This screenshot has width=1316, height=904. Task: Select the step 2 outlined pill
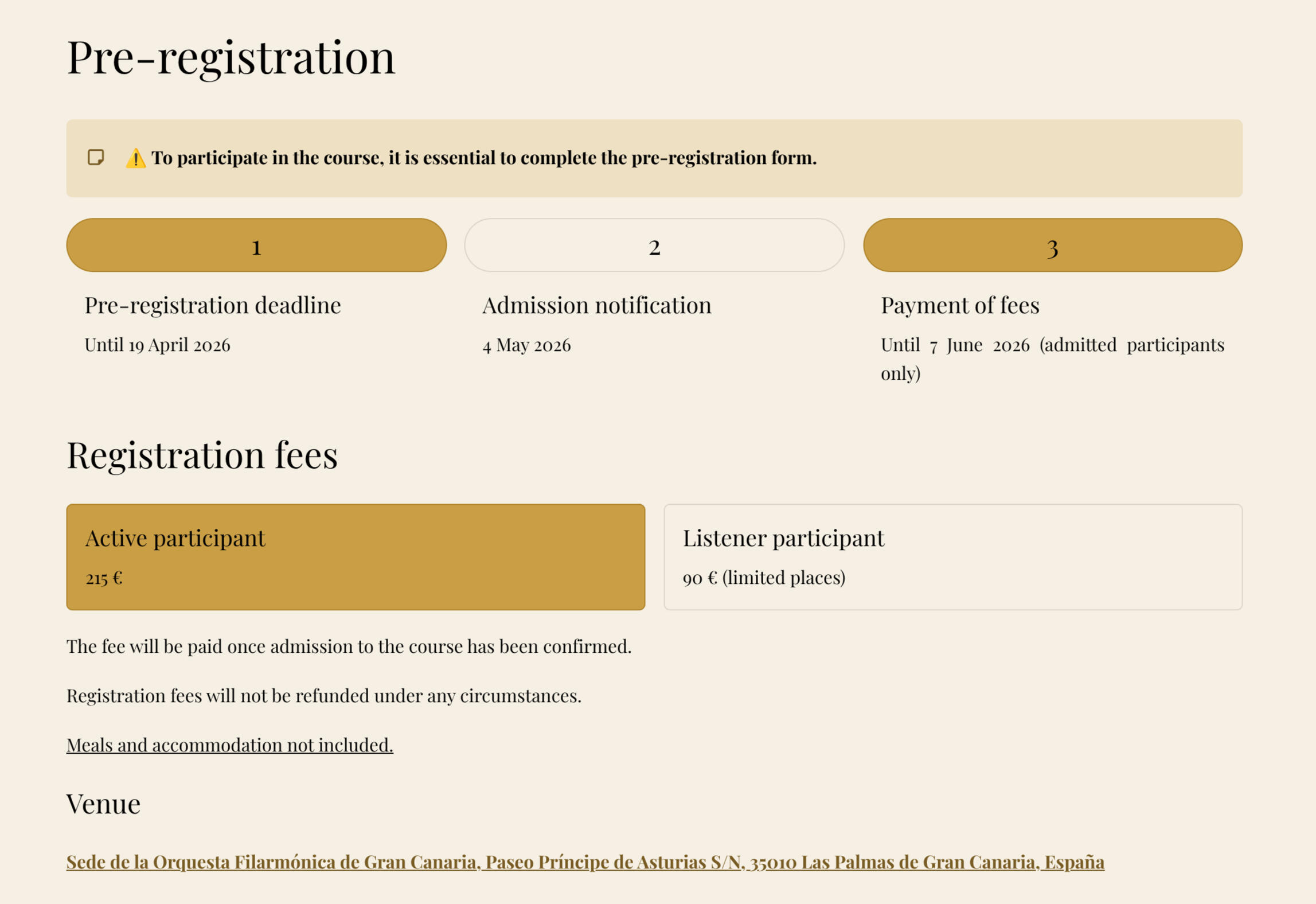654,245
